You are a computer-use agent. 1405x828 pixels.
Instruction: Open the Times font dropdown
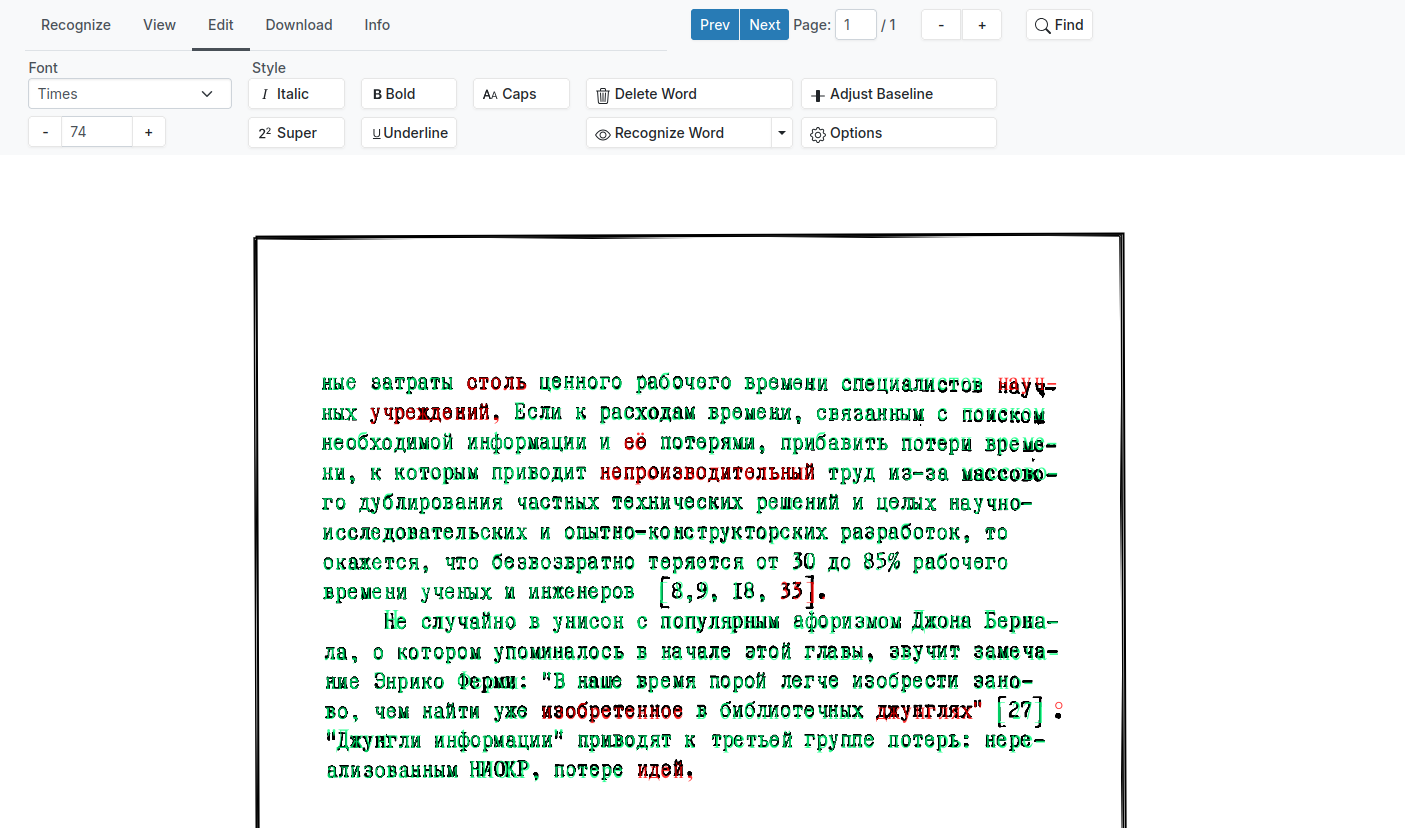tap(130, 94)
